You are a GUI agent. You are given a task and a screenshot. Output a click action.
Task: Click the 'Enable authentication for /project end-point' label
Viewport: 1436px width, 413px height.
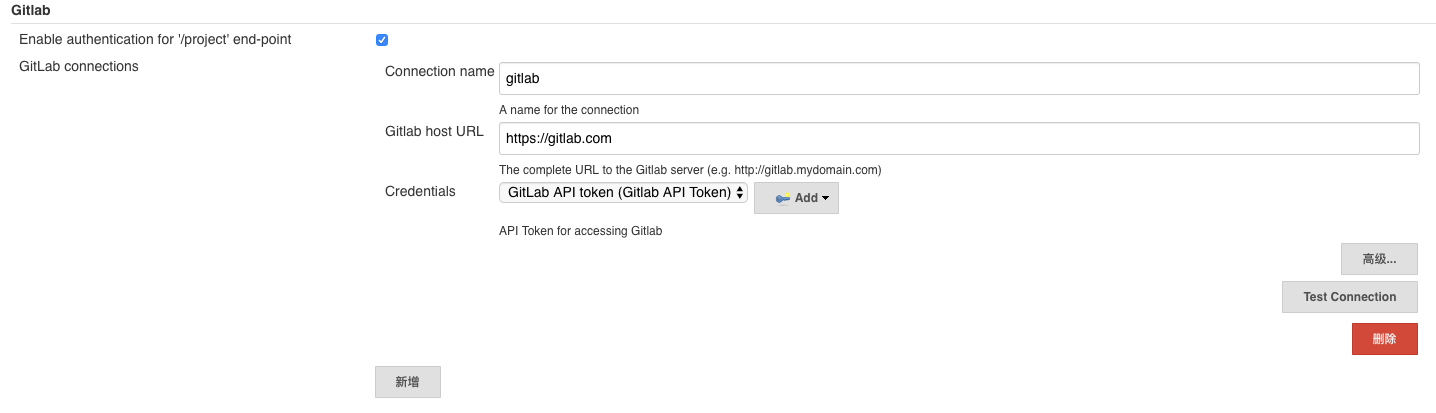pos(155,39)
